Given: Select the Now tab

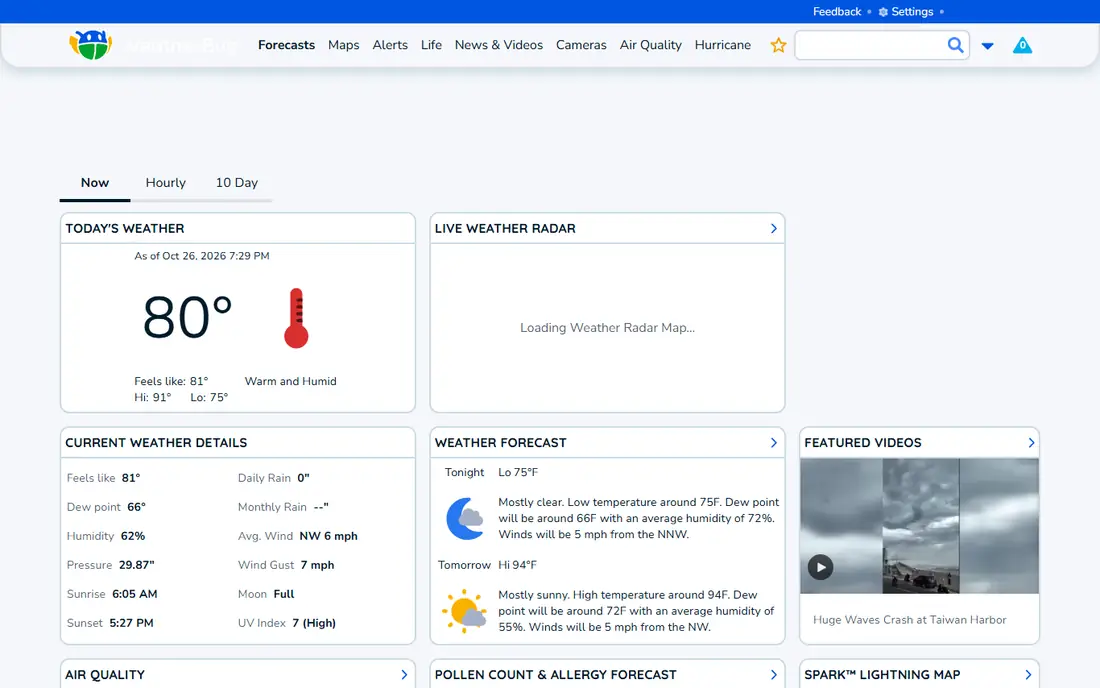Looking at the screenshot, I should click(x=95, y=183).
